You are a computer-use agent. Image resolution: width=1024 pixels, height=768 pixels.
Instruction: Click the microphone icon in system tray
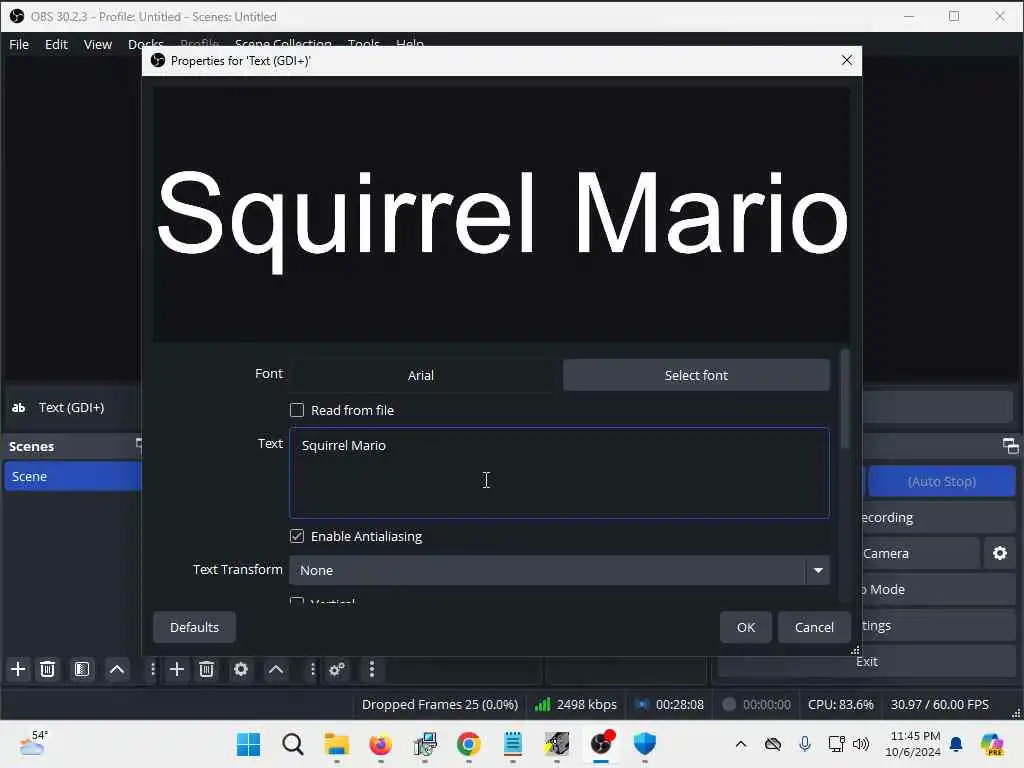pyautogui.click(x=805, y=744)
